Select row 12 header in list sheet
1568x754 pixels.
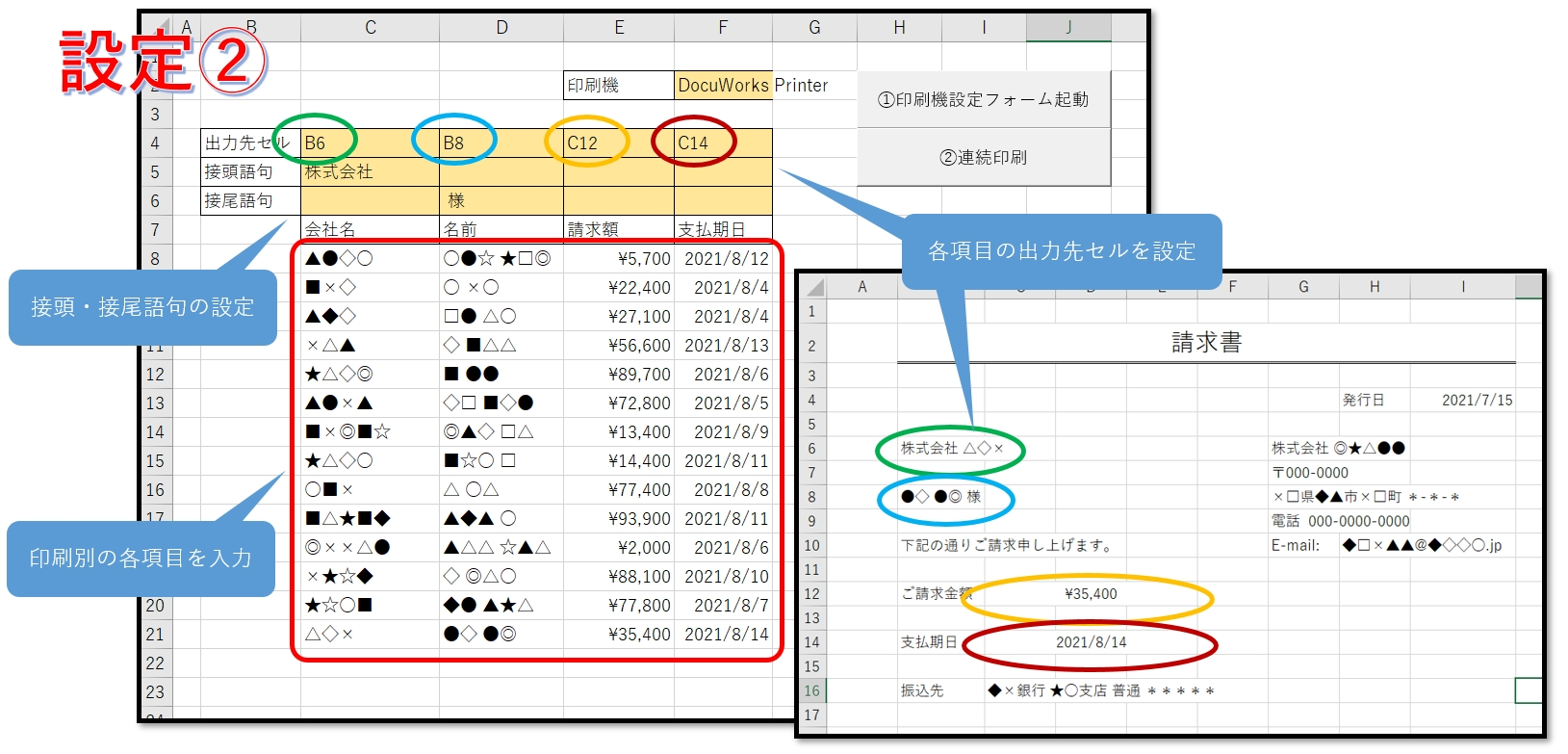point(156,374)
